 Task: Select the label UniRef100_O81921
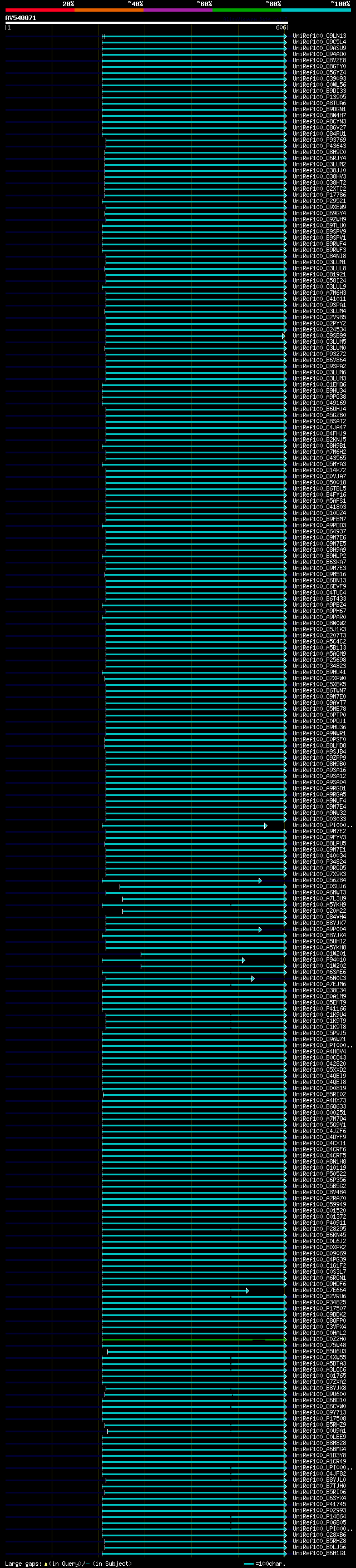[319, 275]
